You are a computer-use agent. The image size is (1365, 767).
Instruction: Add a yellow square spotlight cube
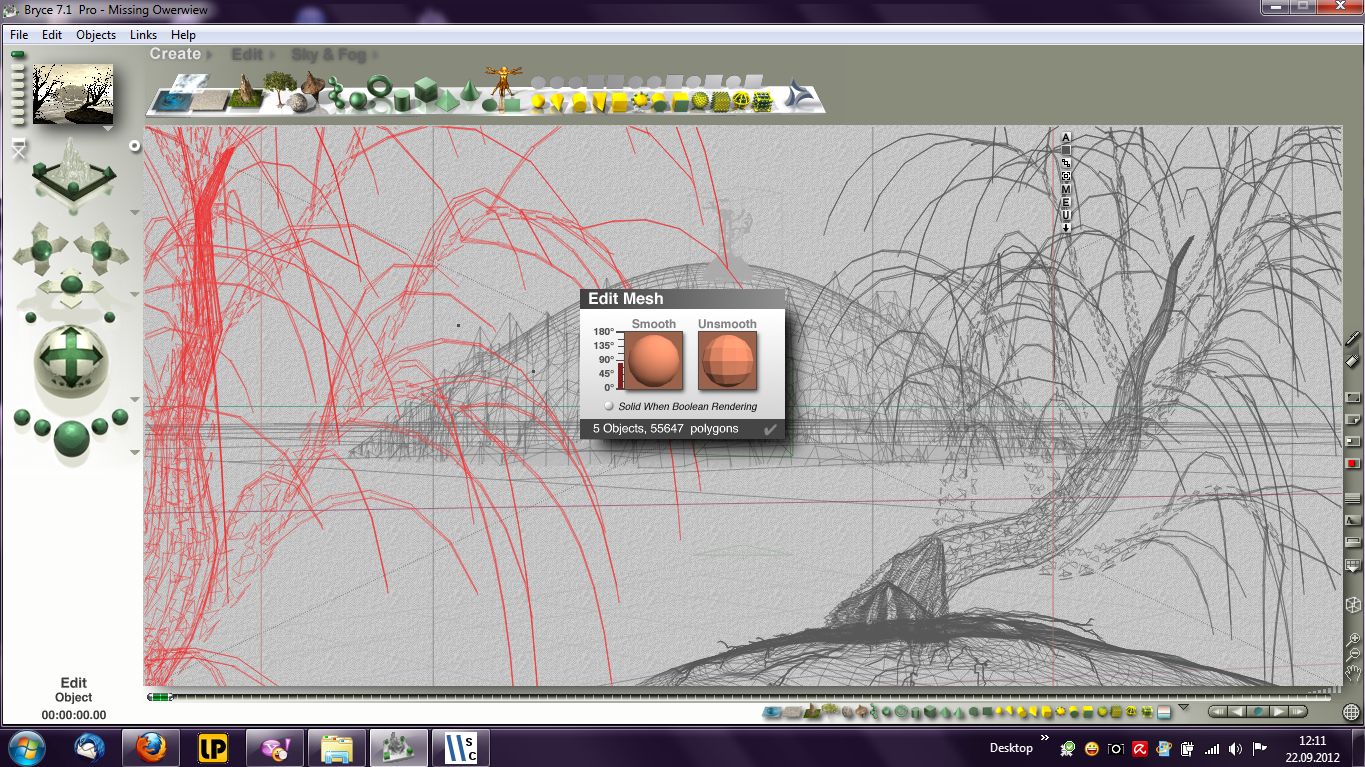click(619, 101)
